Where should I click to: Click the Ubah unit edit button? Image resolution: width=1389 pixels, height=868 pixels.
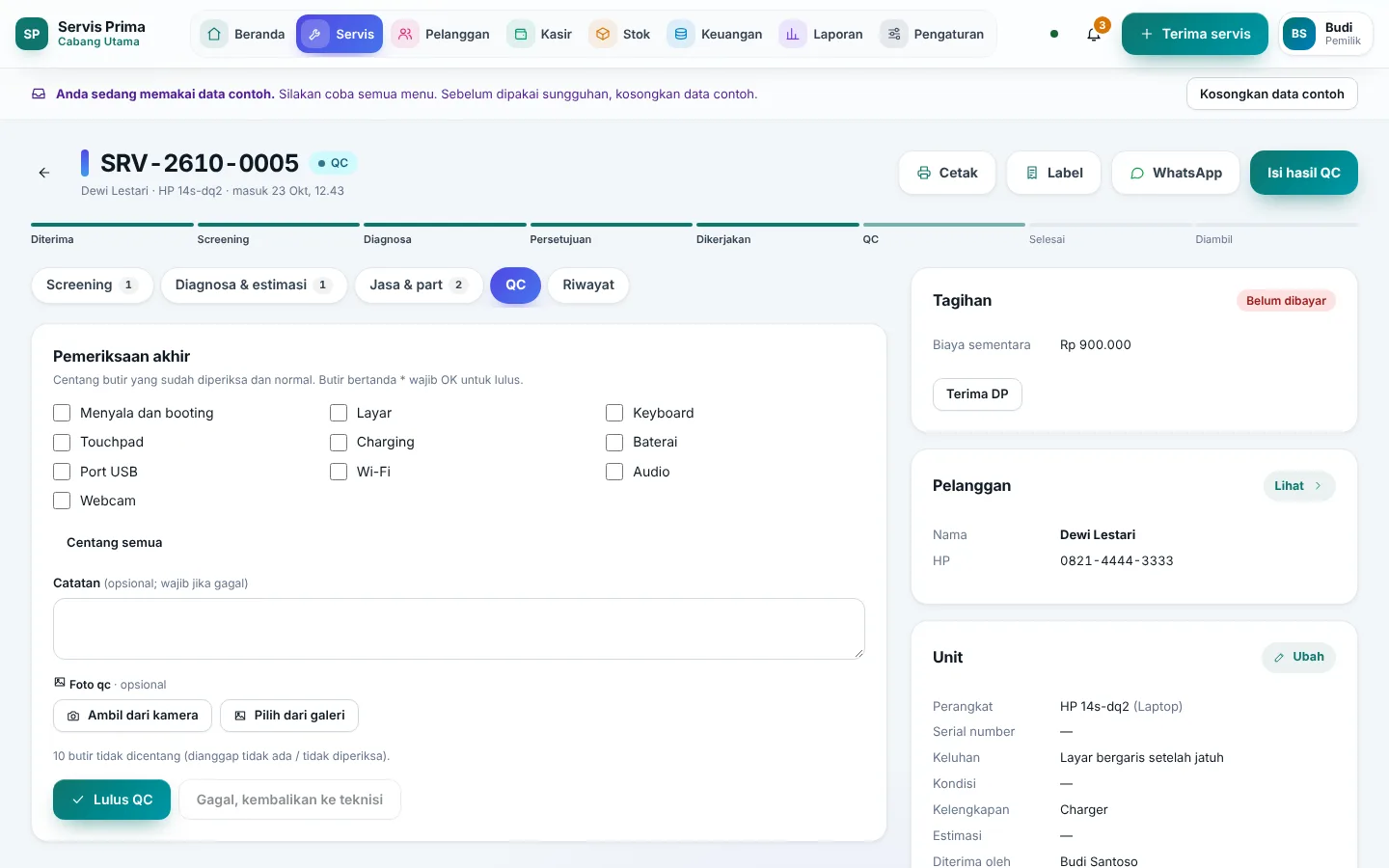[x=1298, y=657]
